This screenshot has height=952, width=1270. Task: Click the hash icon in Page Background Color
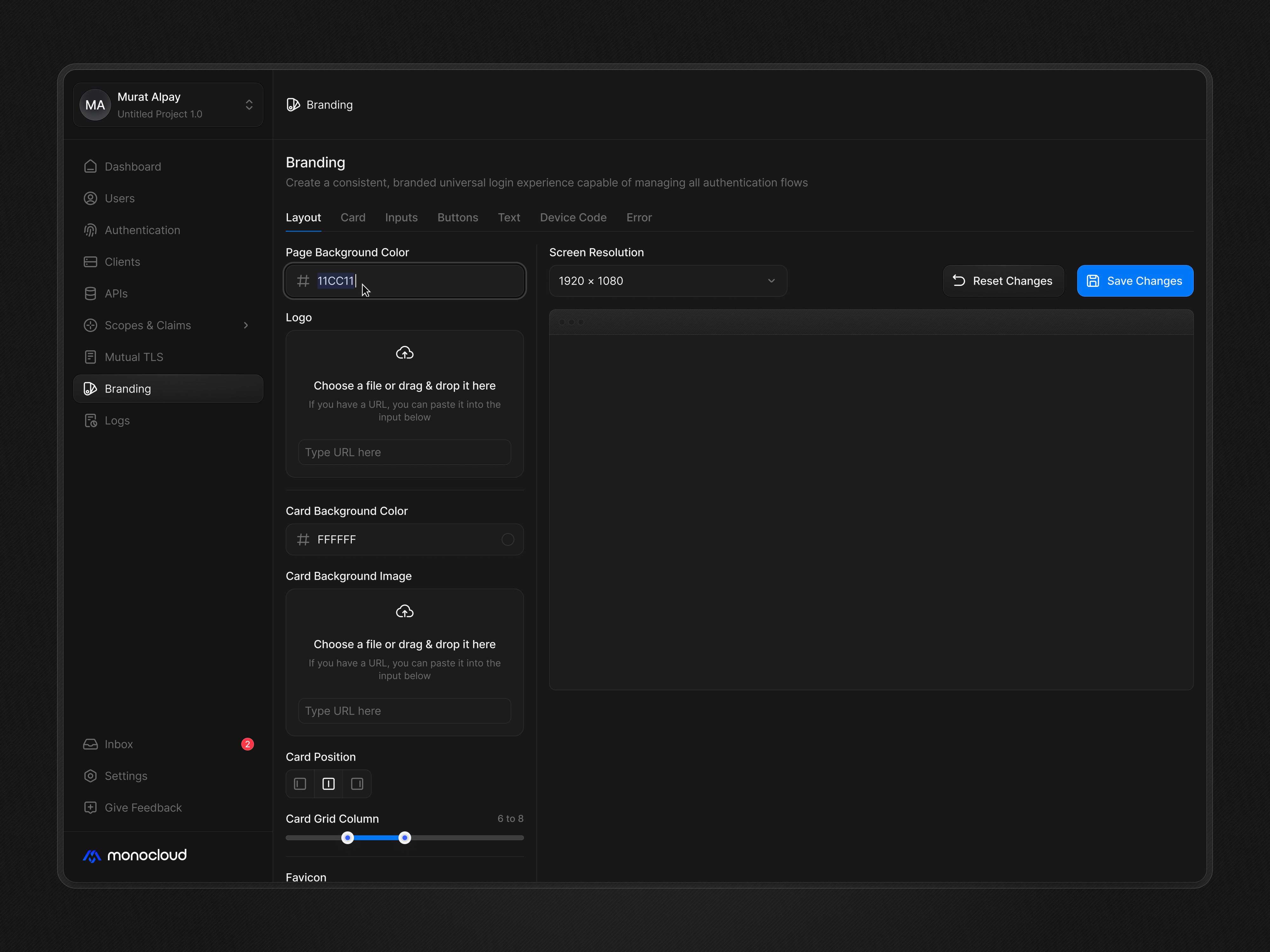(303, 281)
